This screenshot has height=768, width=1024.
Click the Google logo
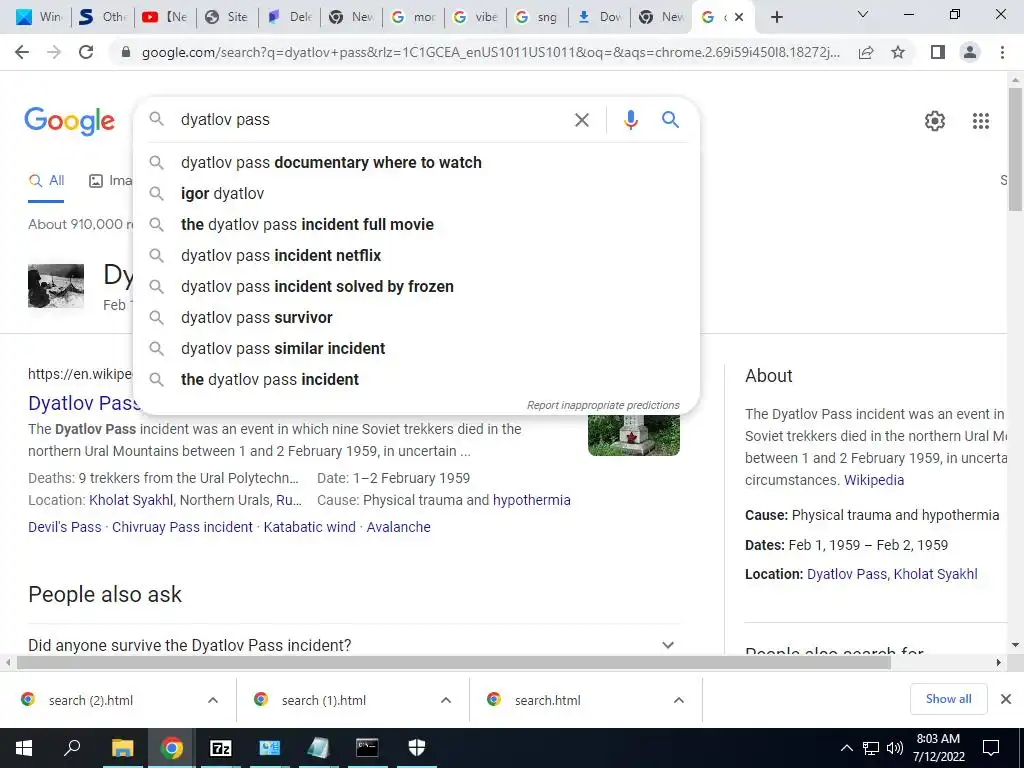(69, 121)
